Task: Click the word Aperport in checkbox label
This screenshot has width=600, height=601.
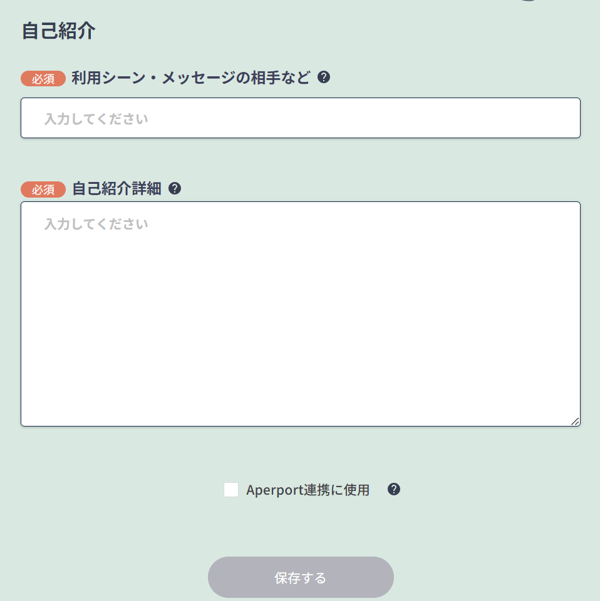Action: point(275,490)
